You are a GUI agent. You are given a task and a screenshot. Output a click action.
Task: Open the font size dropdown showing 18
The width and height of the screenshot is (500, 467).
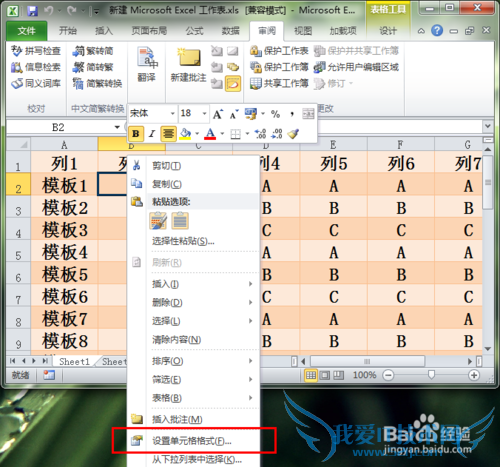tap(204, 114)
